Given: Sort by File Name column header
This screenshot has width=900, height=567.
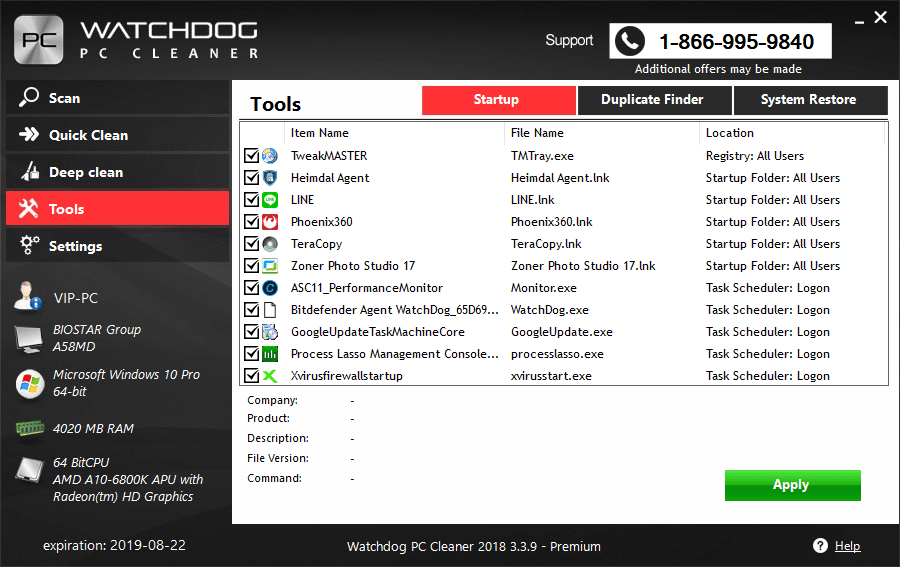Looking at the screenshot, I should (537, 133).
